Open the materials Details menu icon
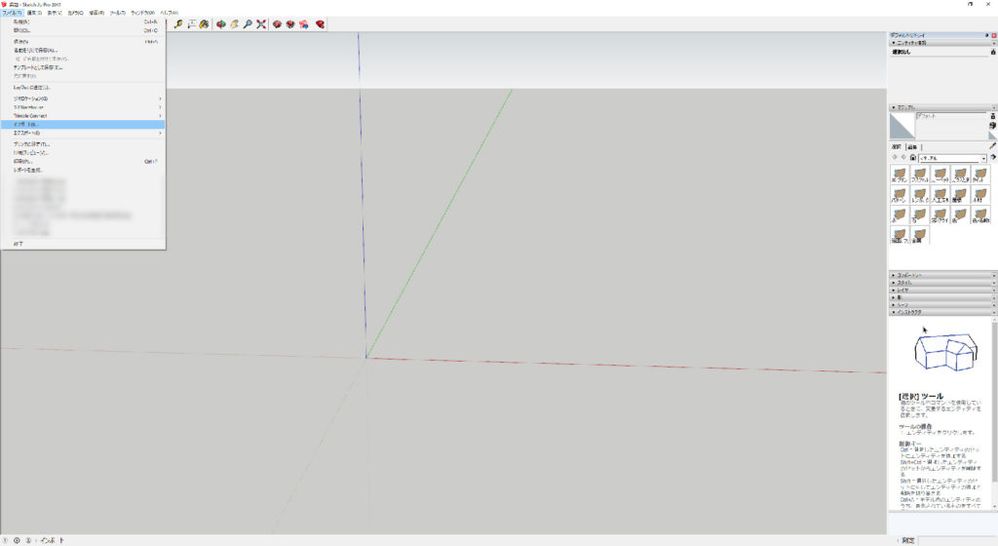Screen dimensions: 998x546 993,157
